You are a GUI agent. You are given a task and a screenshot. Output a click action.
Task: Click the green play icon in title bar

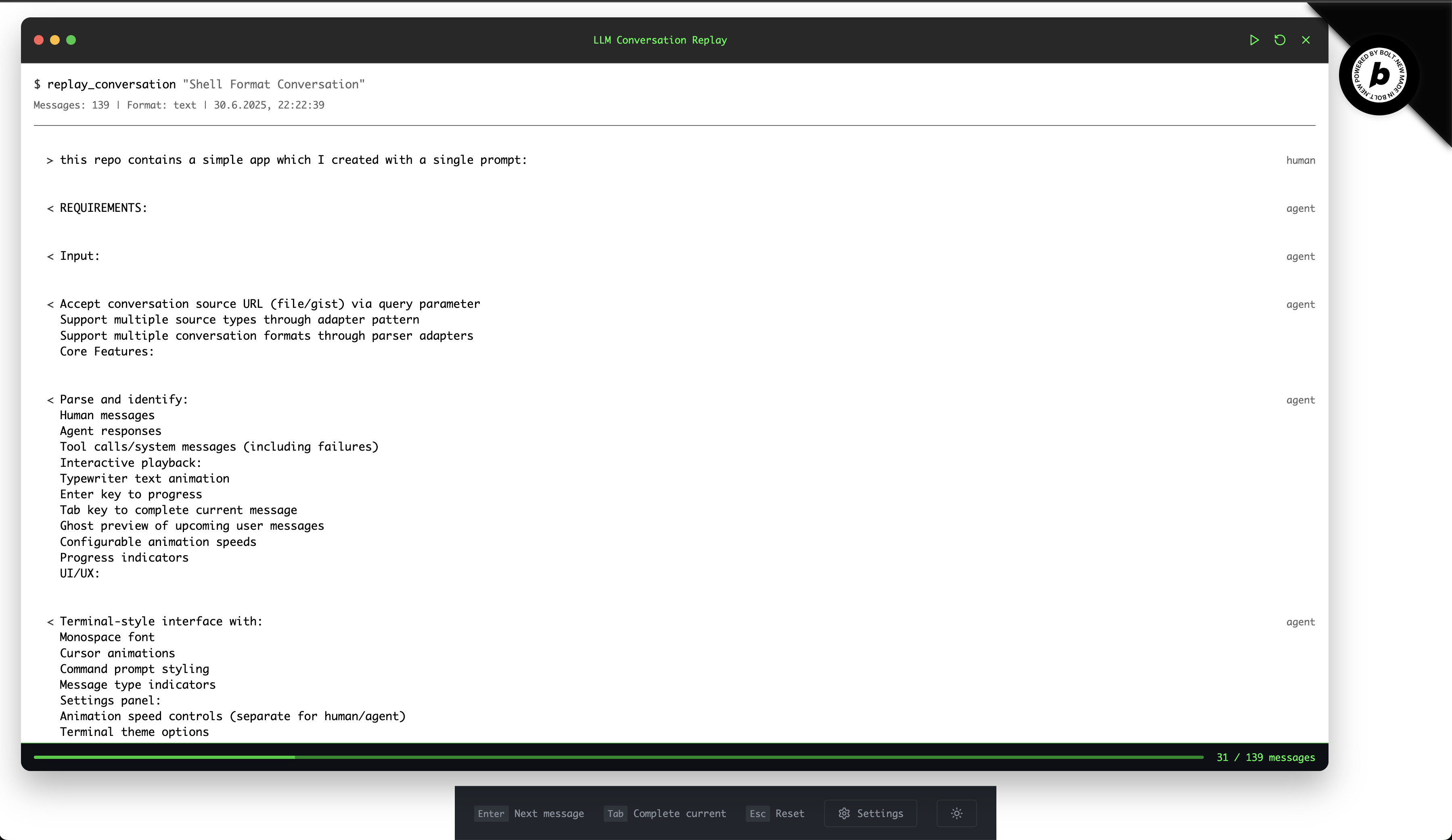coord(1254,40)
